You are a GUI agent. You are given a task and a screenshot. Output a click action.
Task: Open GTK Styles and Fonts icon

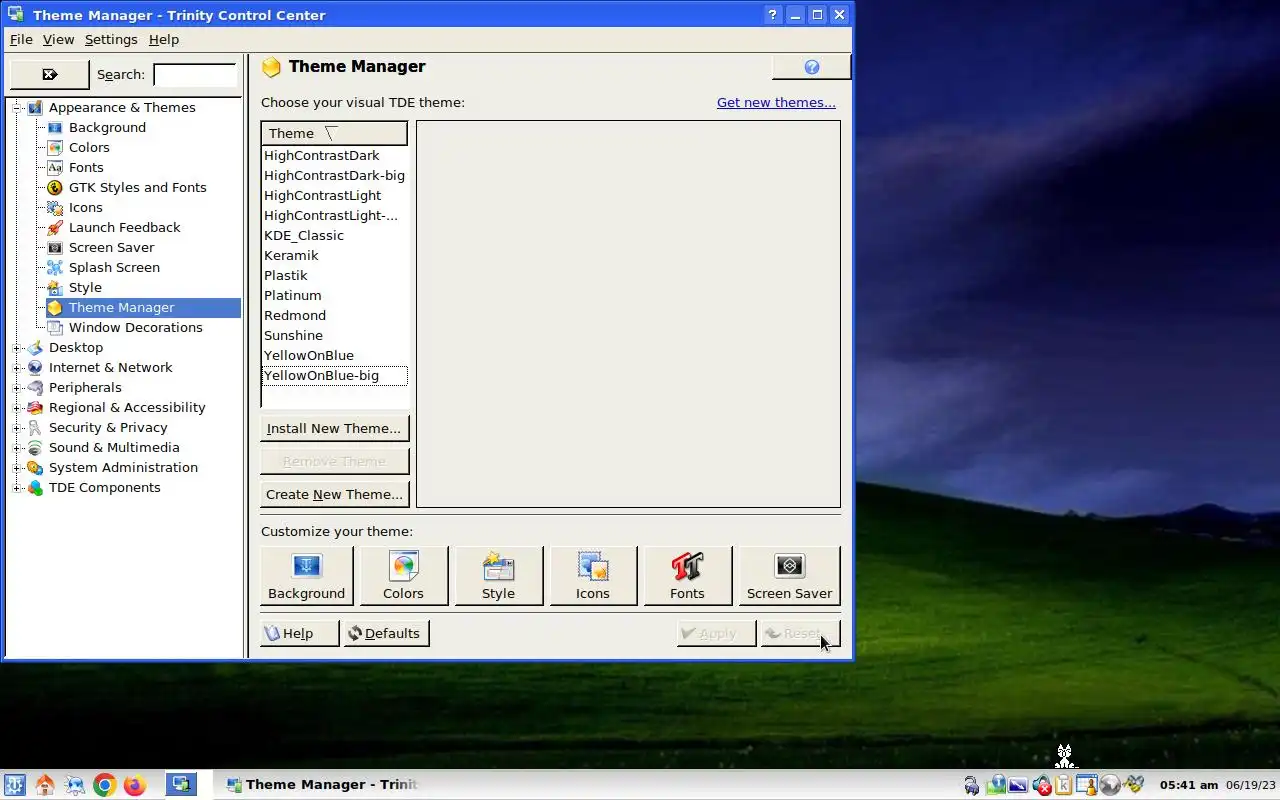point(55,187)
